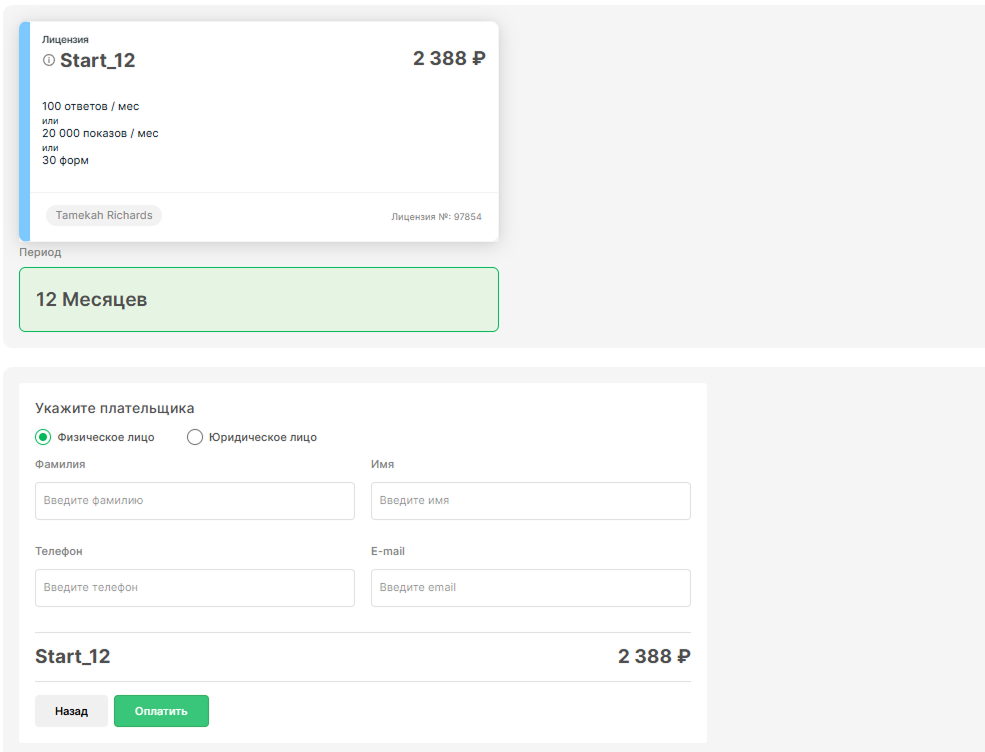Screen dimensions: 985x752
Task: Select the Юридическое лицо radio button
Action: (x=195, y=437)
